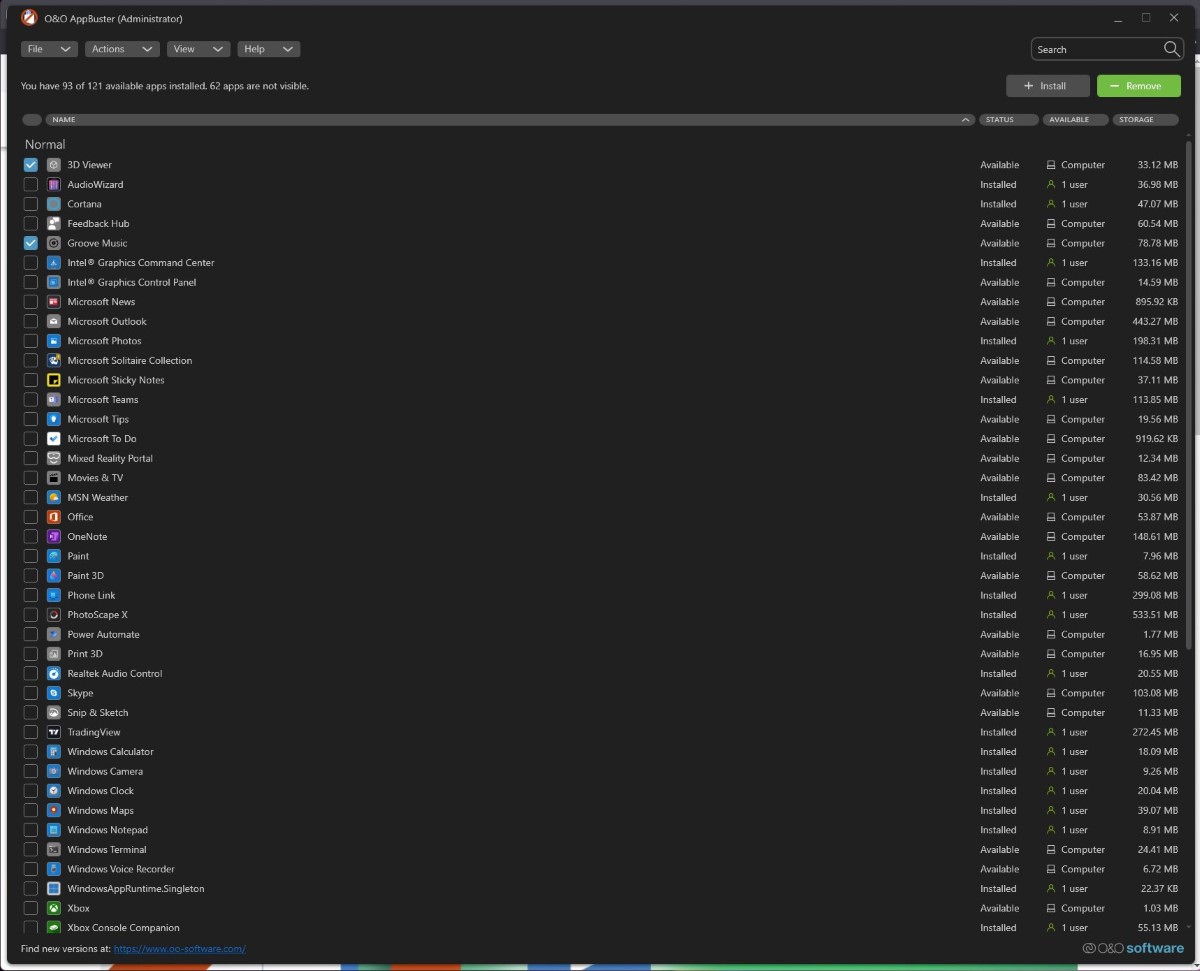Check the Cortana checkbox
The width and height of the screenshot is (1200, 971).
[31, 204]
